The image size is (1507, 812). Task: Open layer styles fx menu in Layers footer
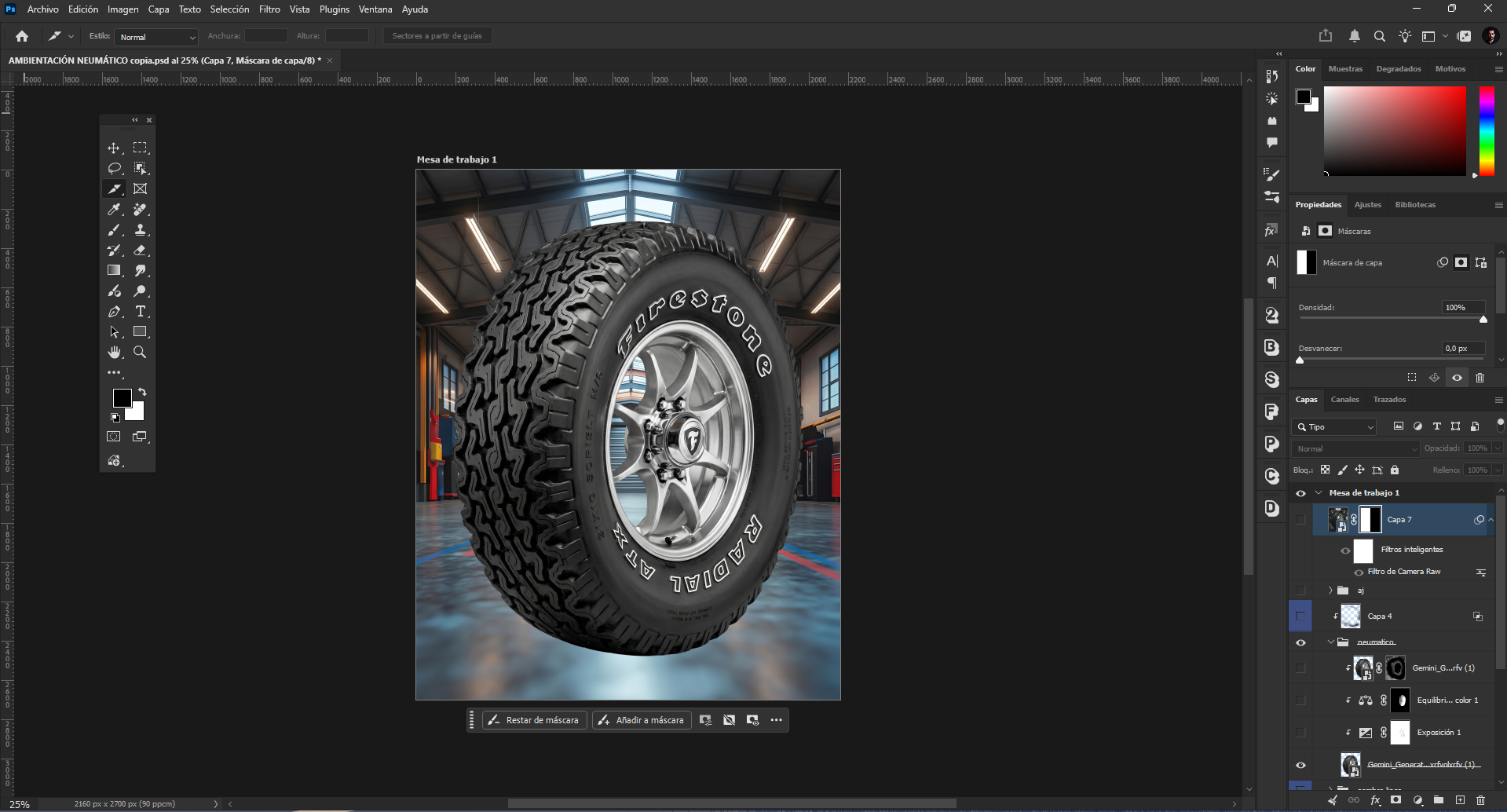coord(1375,800)
